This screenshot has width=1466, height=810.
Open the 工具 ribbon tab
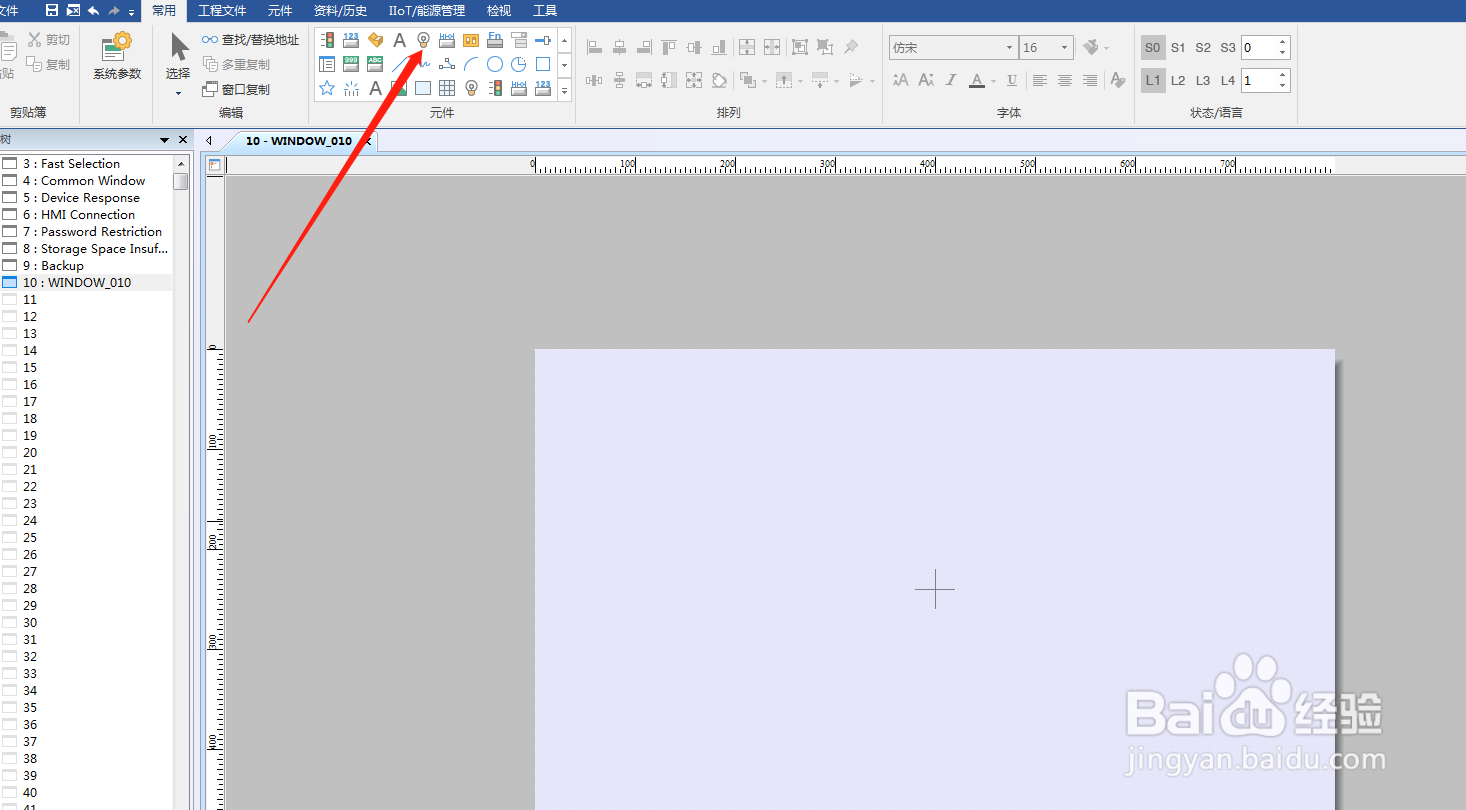coord(545,11)
